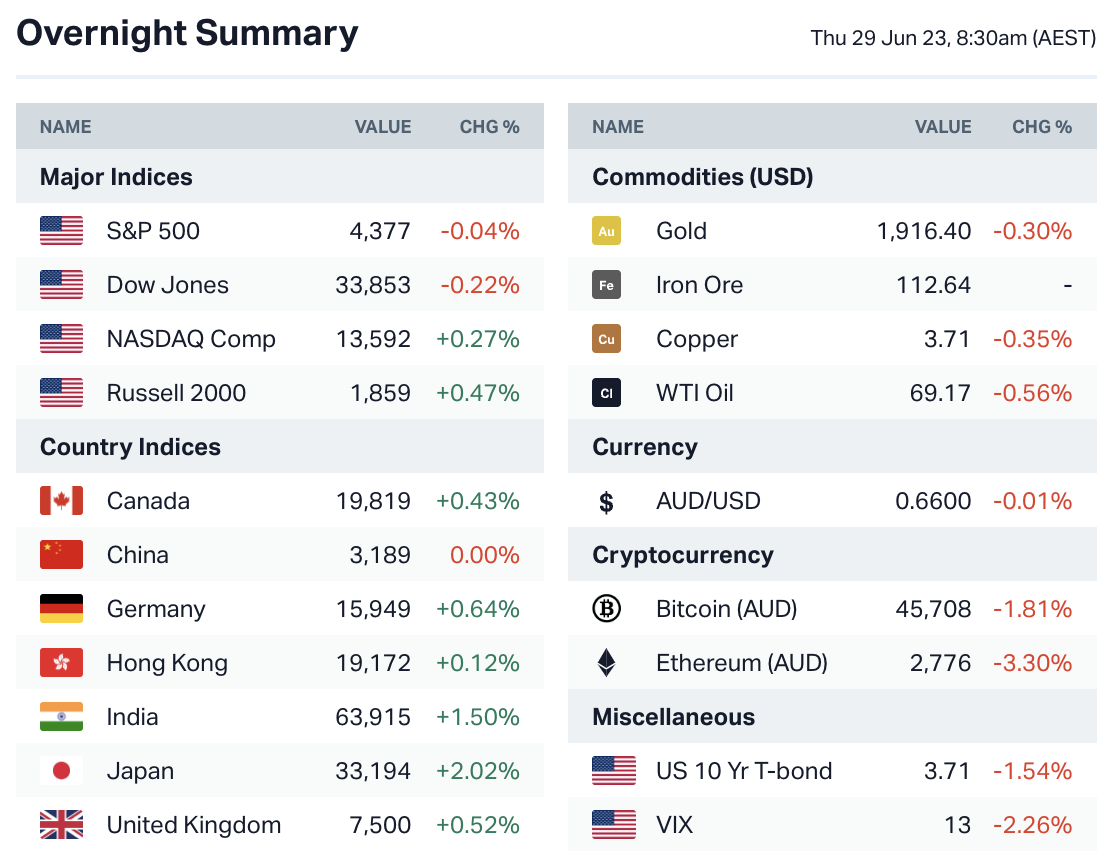Click the Gold Au commodity icon
This screenshot has width=1108, height=858.
pyautogui.click(x=606, y=231)
